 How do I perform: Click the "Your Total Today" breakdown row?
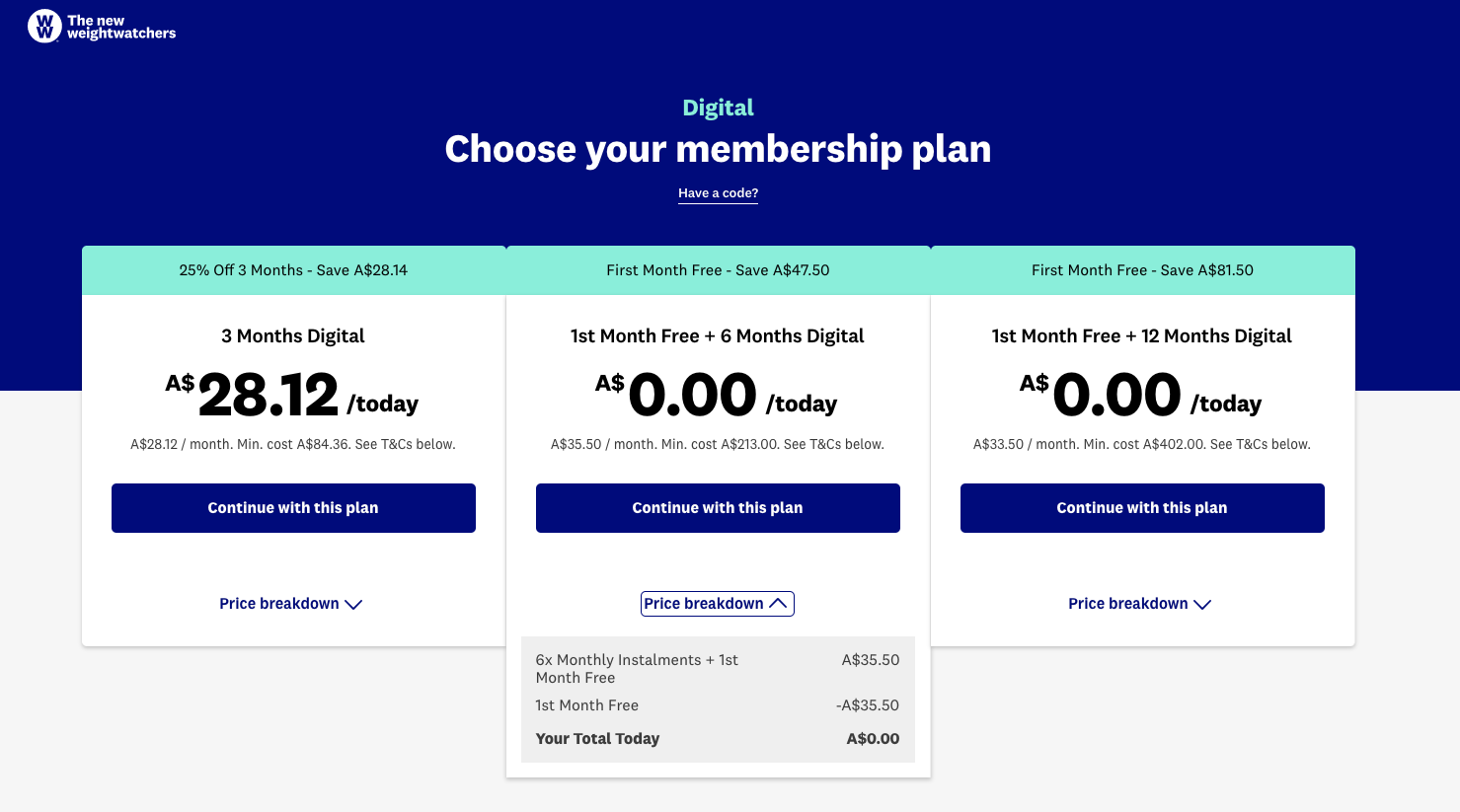tap(717, 739)
